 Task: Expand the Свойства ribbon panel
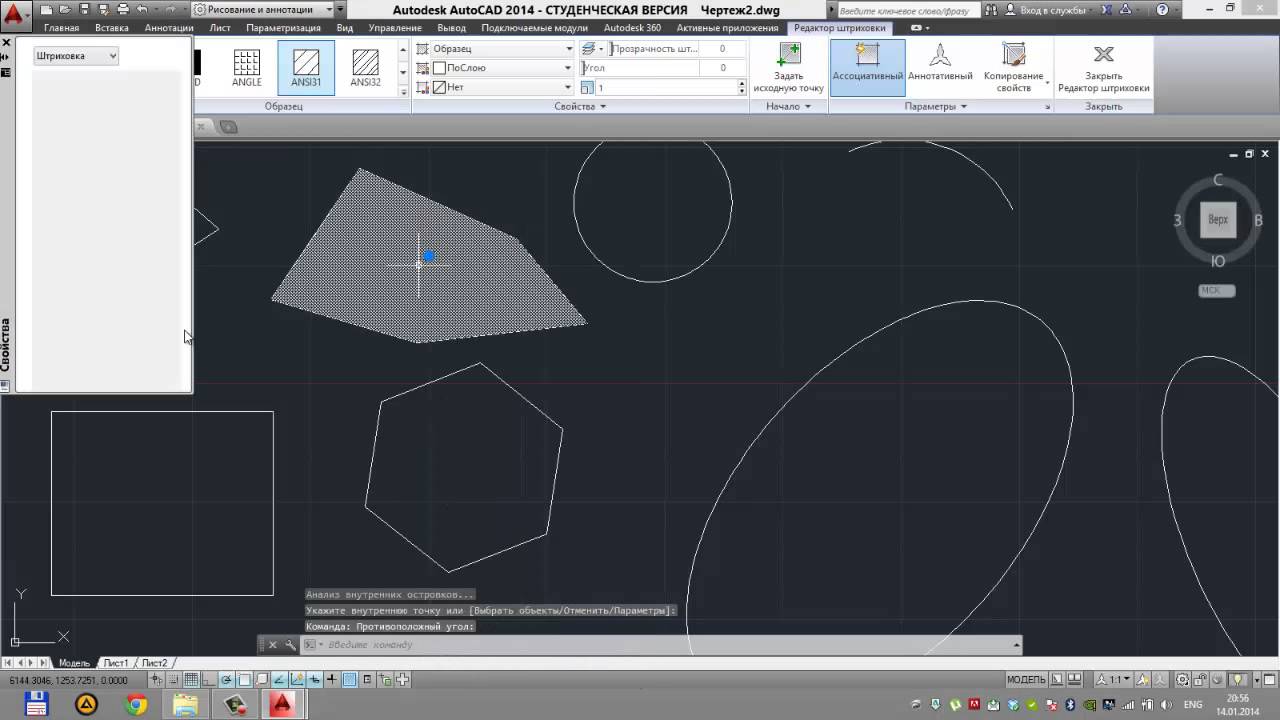click(x=580, y=106)
